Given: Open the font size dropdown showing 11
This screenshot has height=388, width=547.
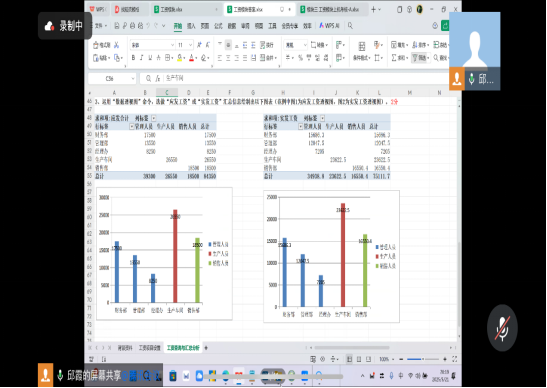Looking at the screenshot, I should click(185, 45).
